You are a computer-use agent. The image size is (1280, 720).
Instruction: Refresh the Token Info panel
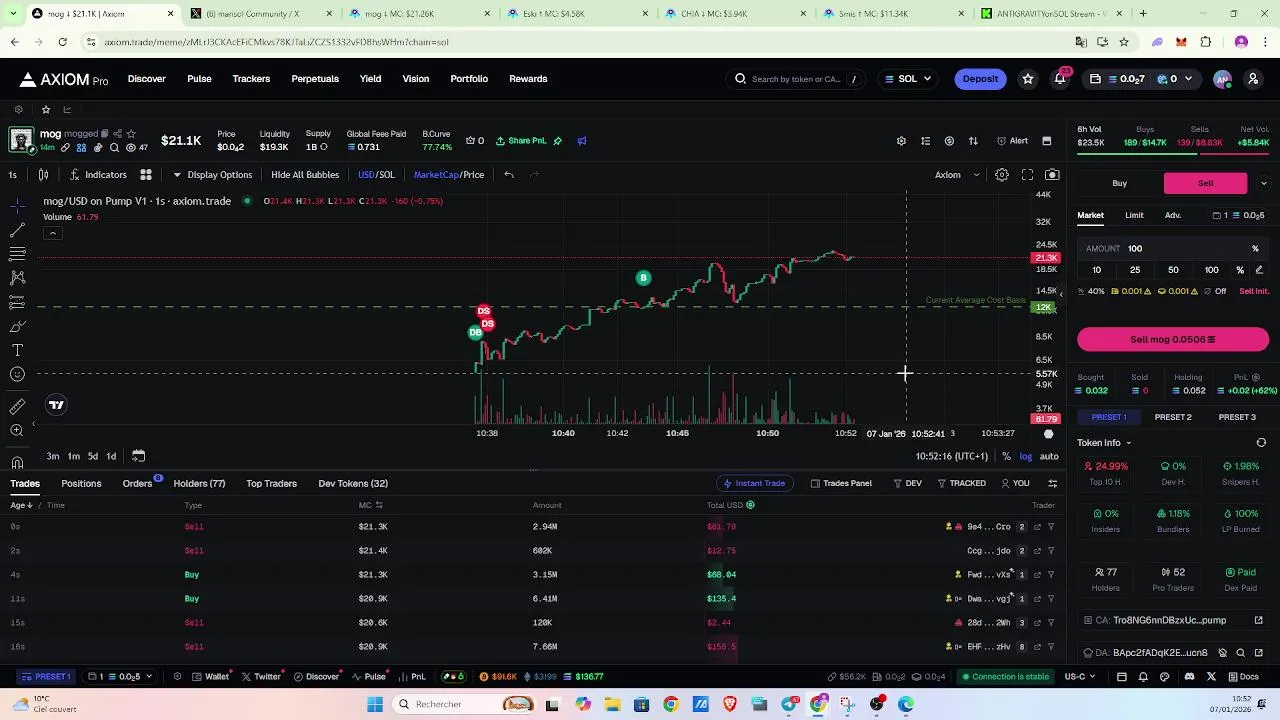tap(1261, 443)
